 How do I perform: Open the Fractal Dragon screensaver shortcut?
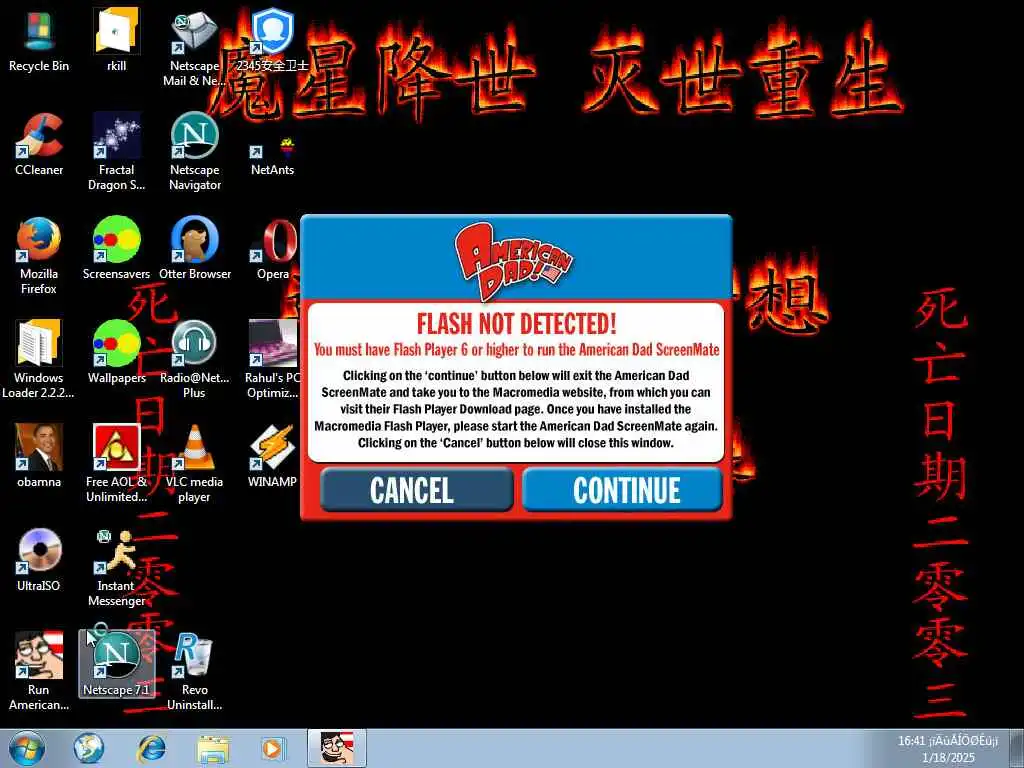click(116, 152)
